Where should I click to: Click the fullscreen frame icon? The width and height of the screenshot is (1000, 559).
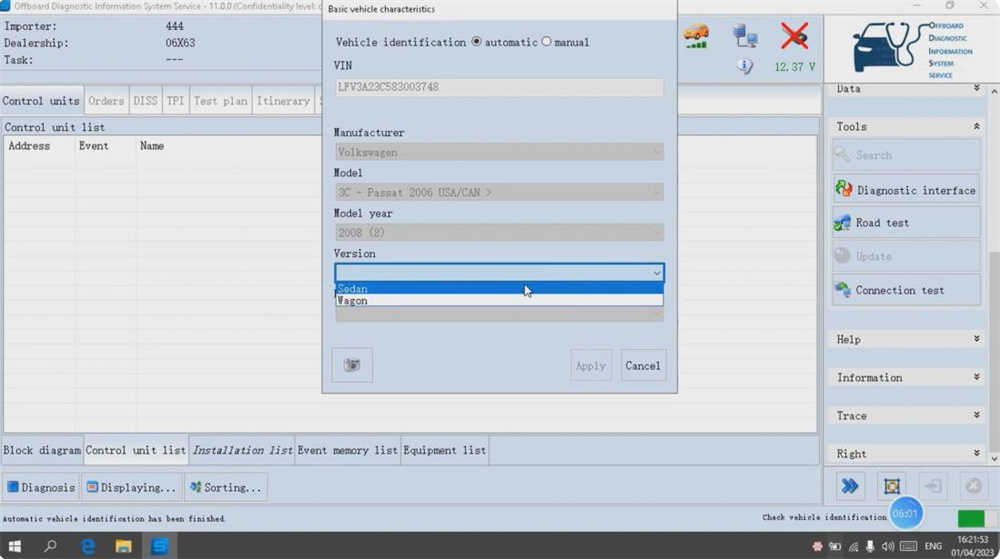coord(892,486)
